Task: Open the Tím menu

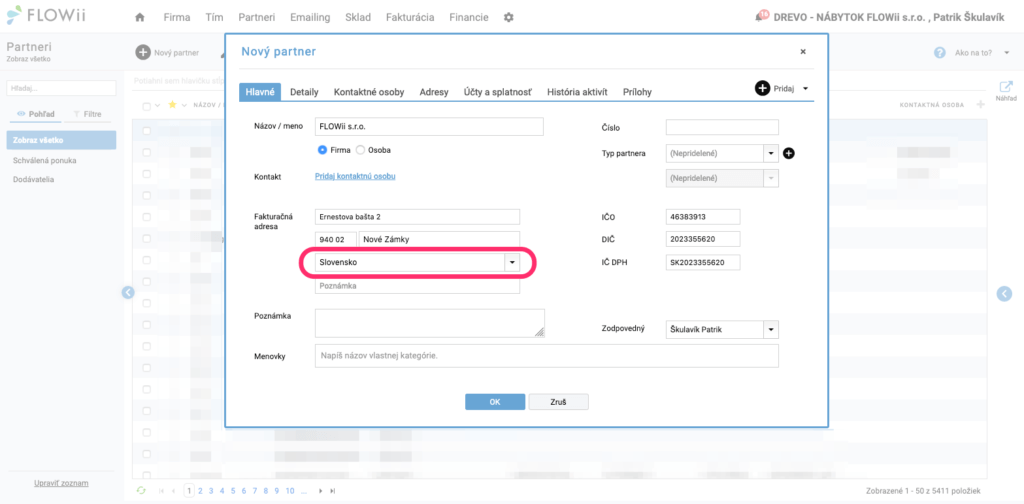Action: tap(214, 18)
